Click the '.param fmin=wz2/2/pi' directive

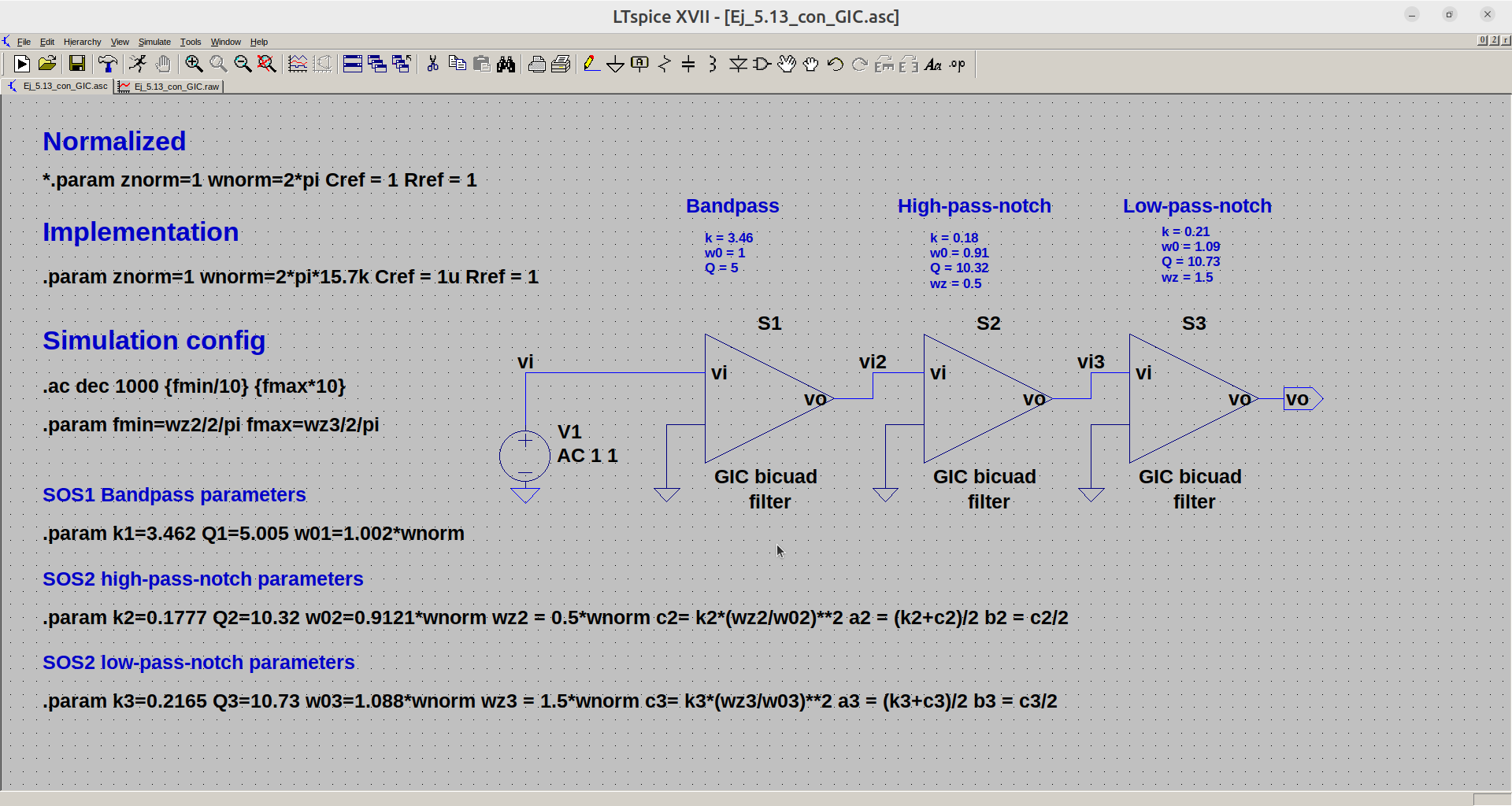click(211, 425)
